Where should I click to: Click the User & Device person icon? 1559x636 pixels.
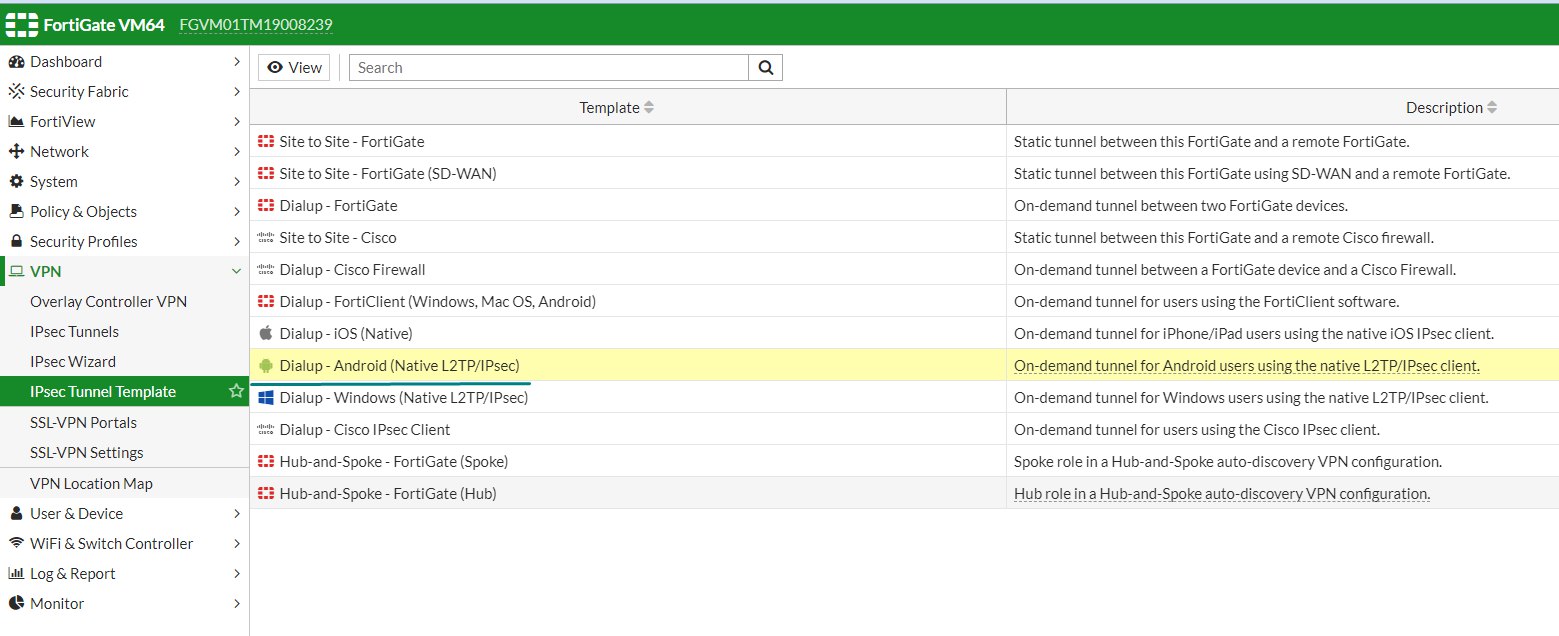pyautogui.click(x=16, y=514)
